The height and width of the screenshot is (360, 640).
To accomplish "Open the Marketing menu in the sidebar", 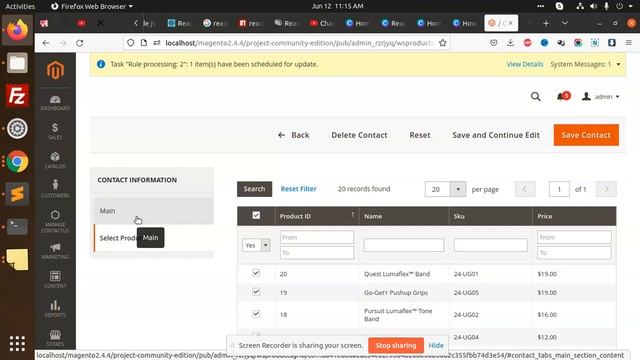I will click(x=55, y=251).
